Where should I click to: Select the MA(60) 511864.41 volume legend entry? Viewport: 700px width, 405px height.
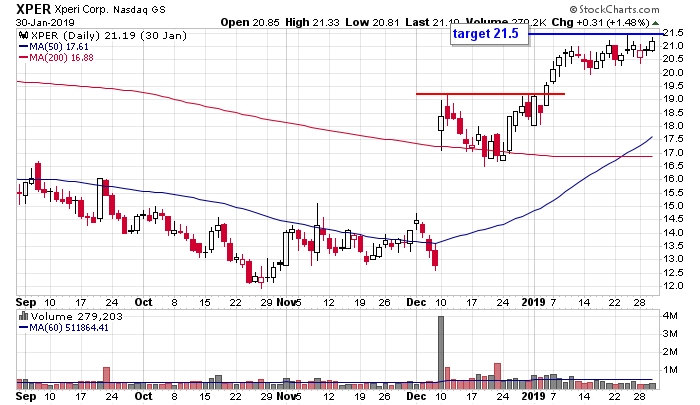(64, 328)
